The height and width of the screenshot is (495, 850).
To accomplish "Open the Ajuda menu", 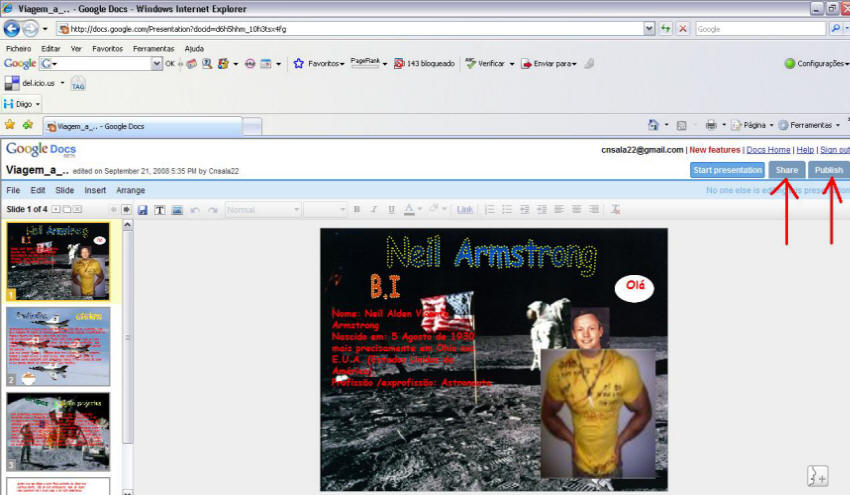I will point(194,49).
